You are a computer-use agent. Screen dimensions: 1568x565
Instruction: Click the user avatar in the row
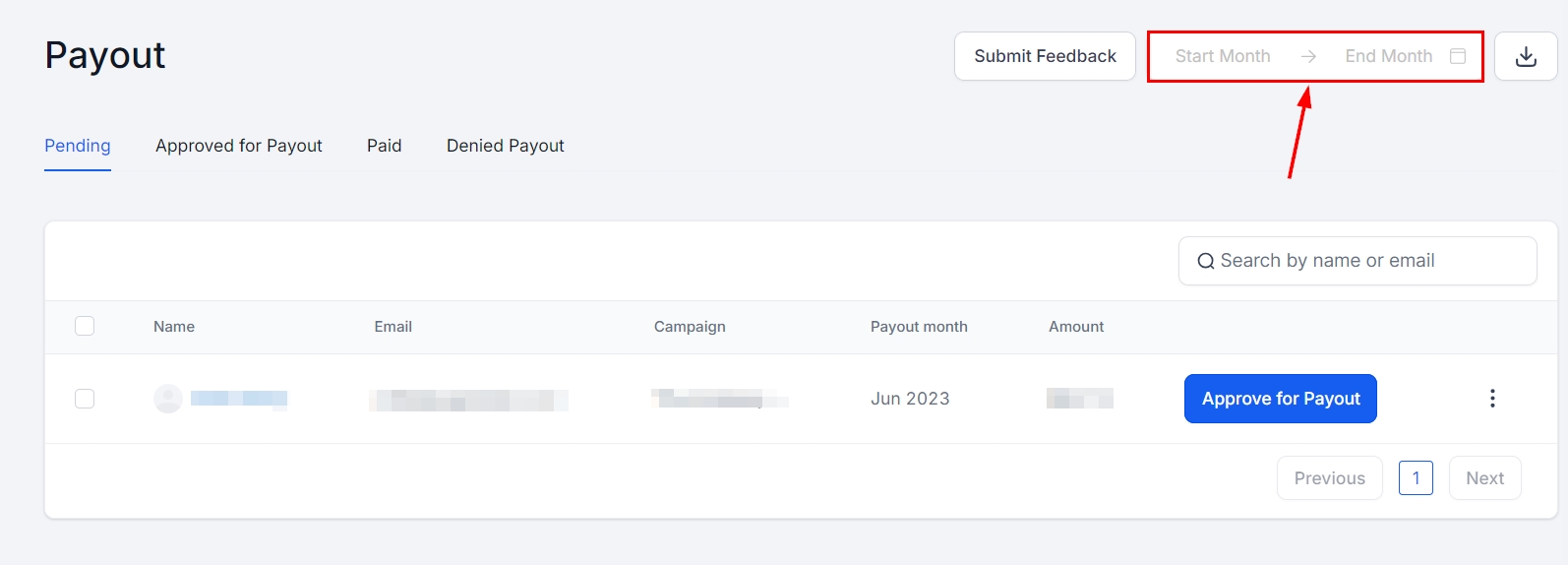168,399
